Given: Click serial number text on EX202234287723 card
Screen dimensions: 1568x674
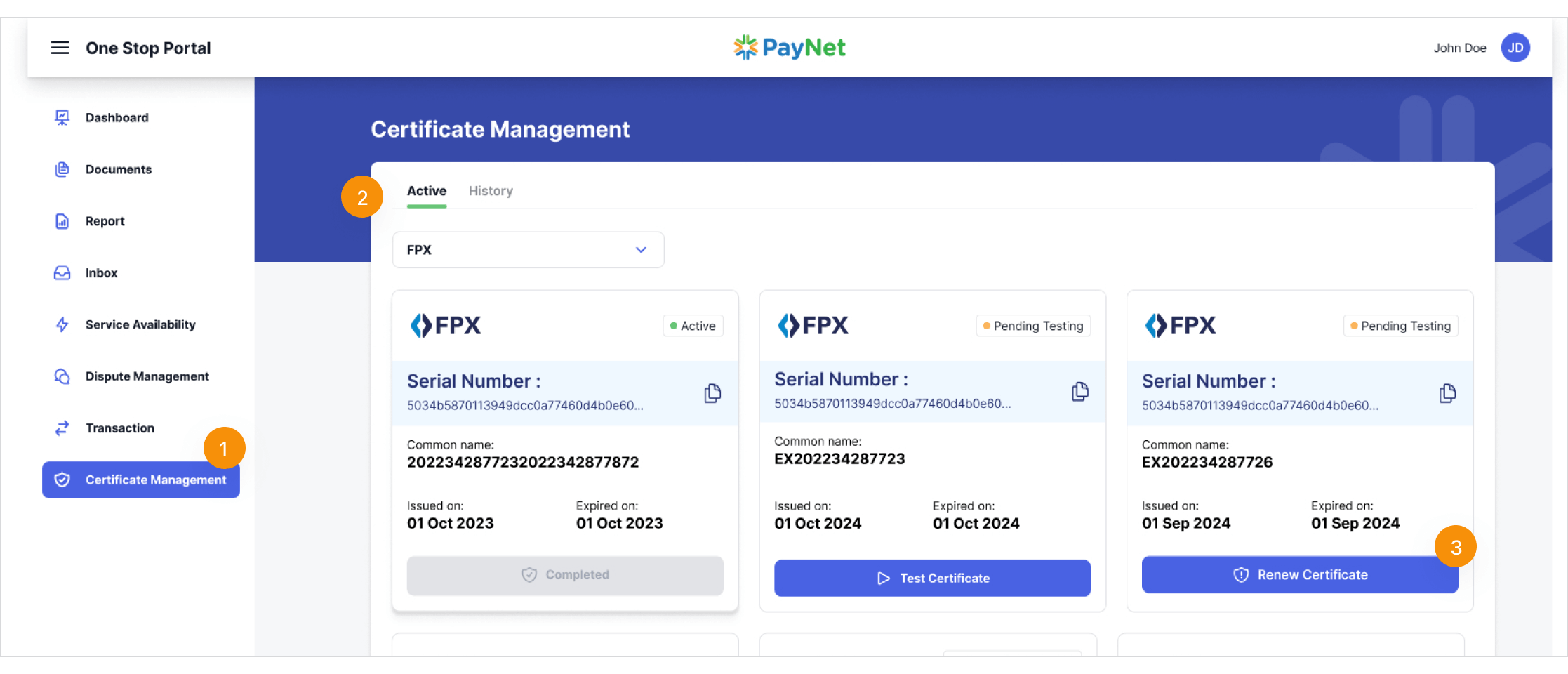Looking at the screenshot, I should tap(893, 404).
